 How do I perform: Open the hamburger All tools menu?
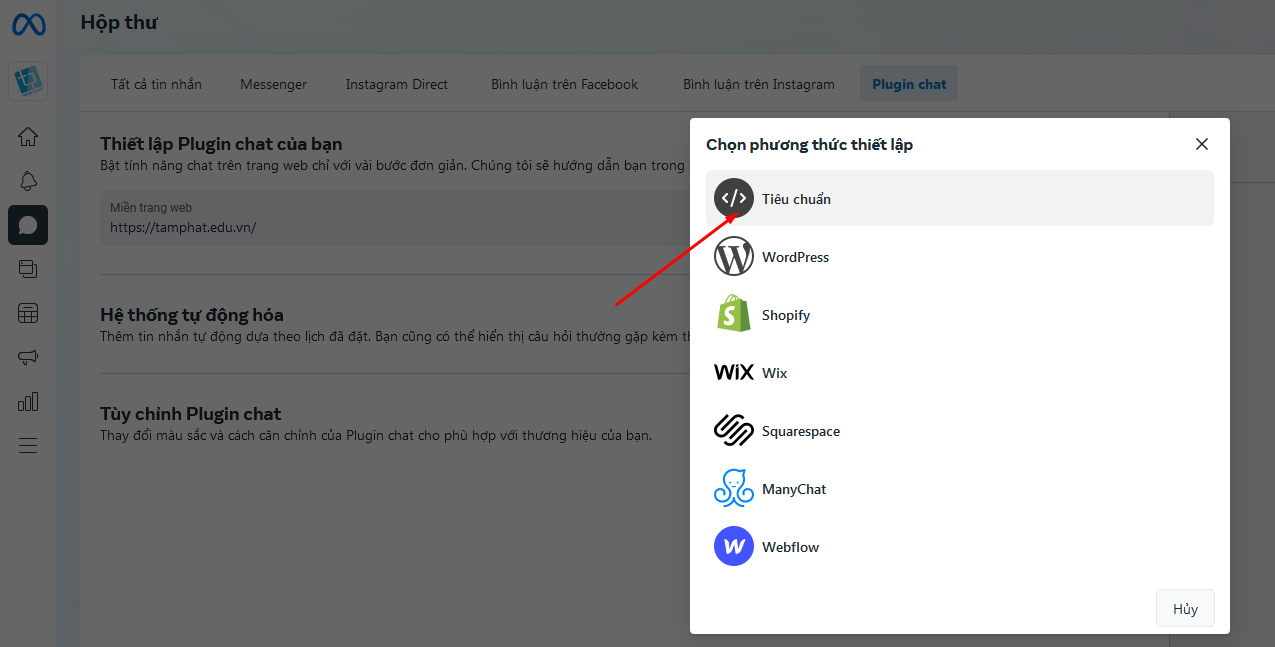(28, 446)
